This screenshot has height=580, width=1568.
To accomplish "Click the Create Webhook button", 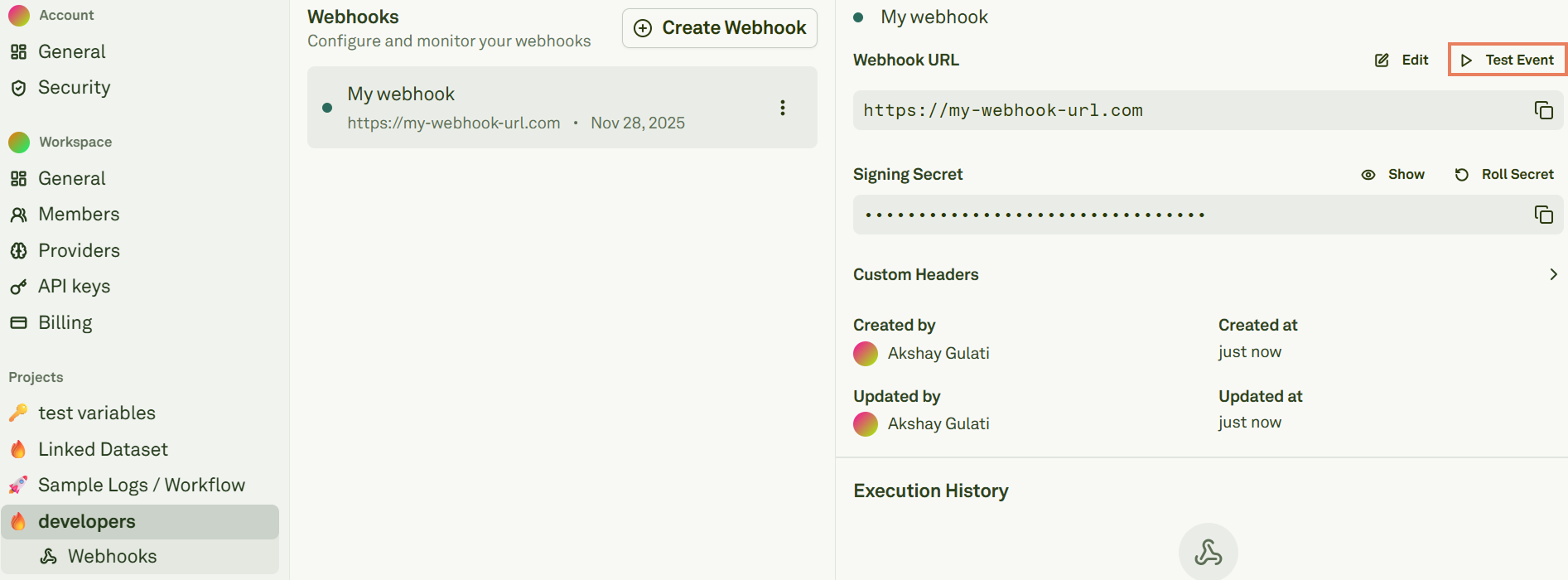I will coord(720,28).
